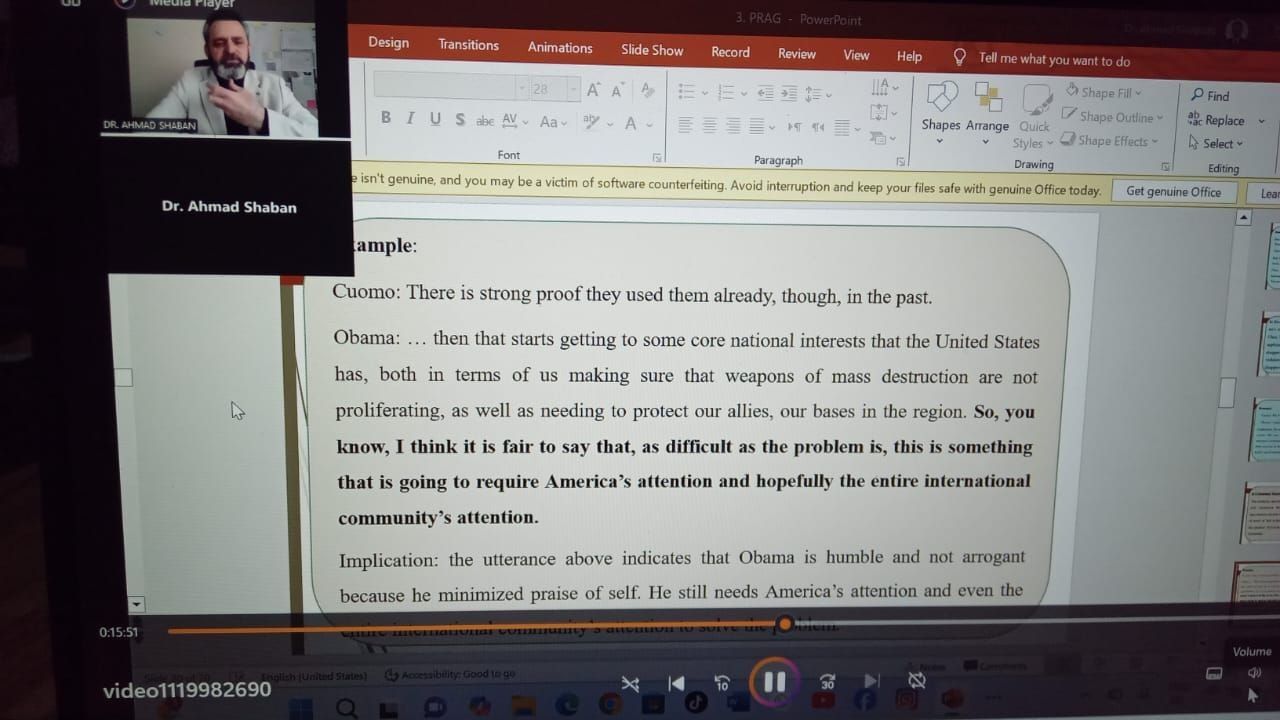Click the Underline formatting icon
This screenshot has height=720, width=1280.
[435, 119]
